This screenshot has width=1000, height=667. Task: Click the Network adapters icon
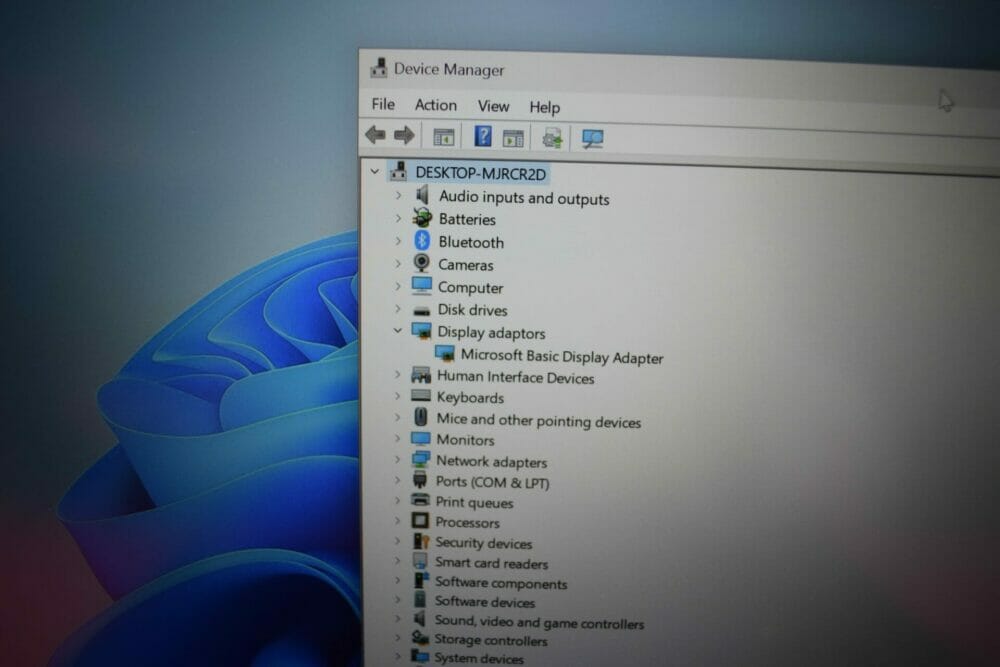[x=421, y=459]
